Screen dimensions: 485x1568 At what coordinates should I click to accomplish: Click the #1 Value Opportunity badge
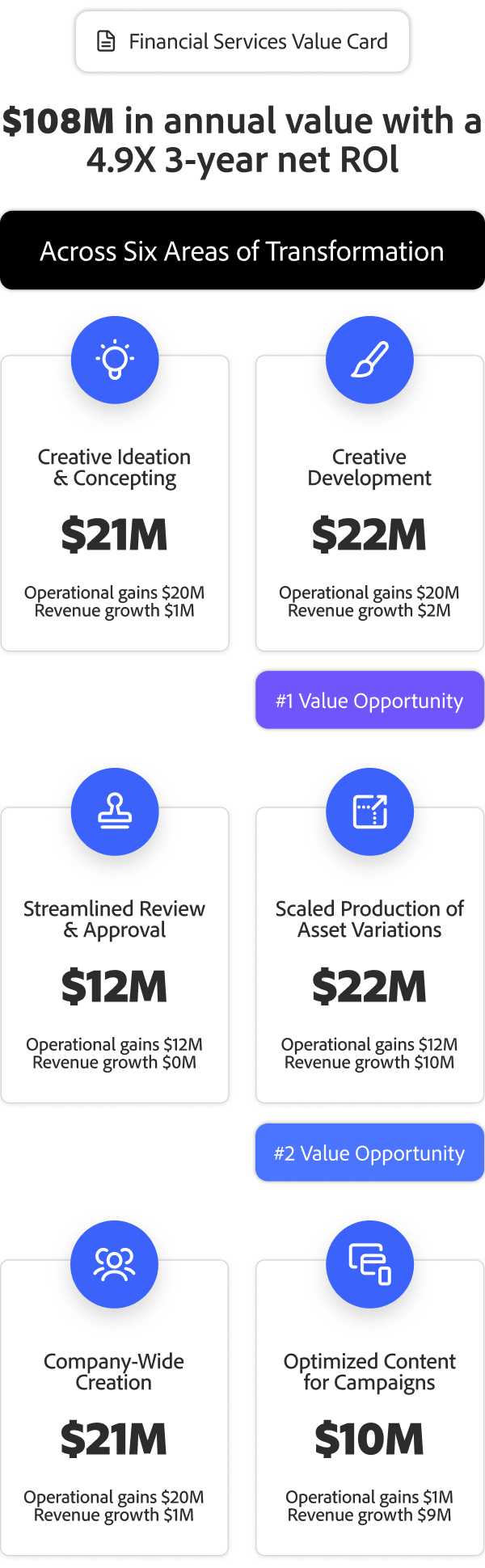coord(369,701)
